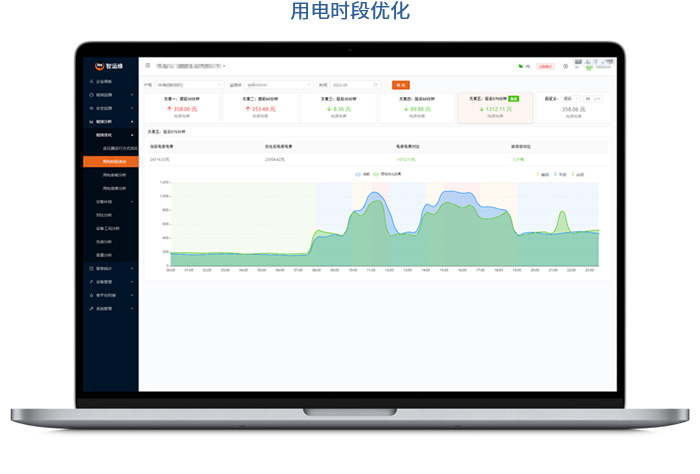Viewport: 700px width, 474px height.
Task: Collapse the 能效优化 submenu
Action: click(111, 135)
